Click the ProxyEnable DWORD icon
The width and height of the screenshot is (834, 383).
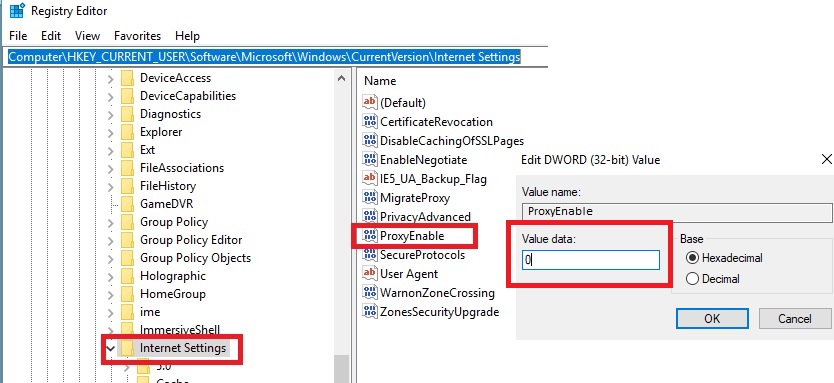370,235
